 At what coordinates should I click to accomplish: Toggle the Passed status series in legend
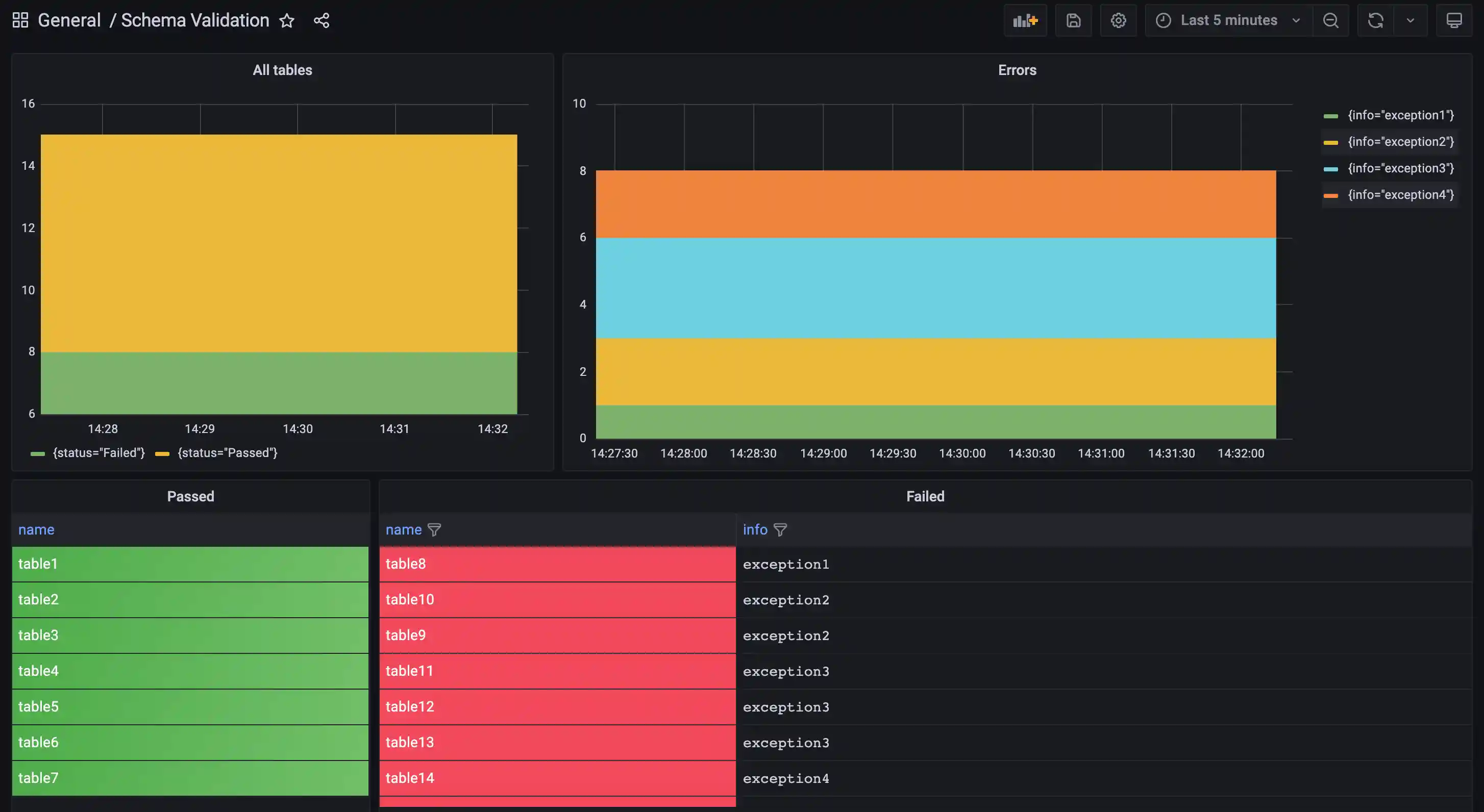coord(227,453)
